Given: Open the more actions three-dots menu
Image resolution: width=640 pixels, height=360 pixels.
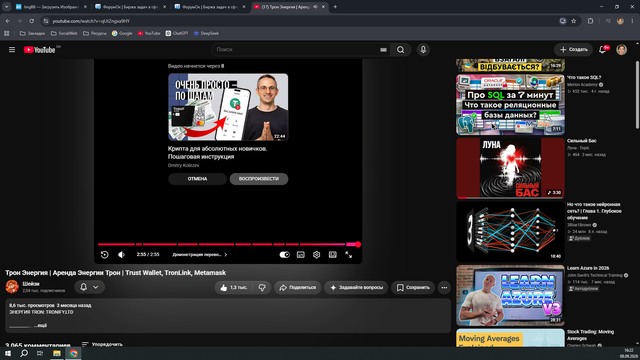Looking at the screenshot, I should [x=444, y=287].
